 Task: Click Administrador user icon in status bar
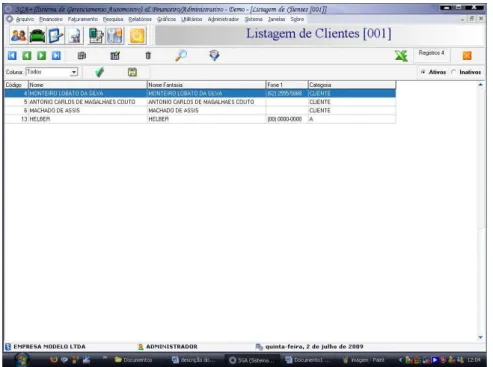[x=141, y=347]
